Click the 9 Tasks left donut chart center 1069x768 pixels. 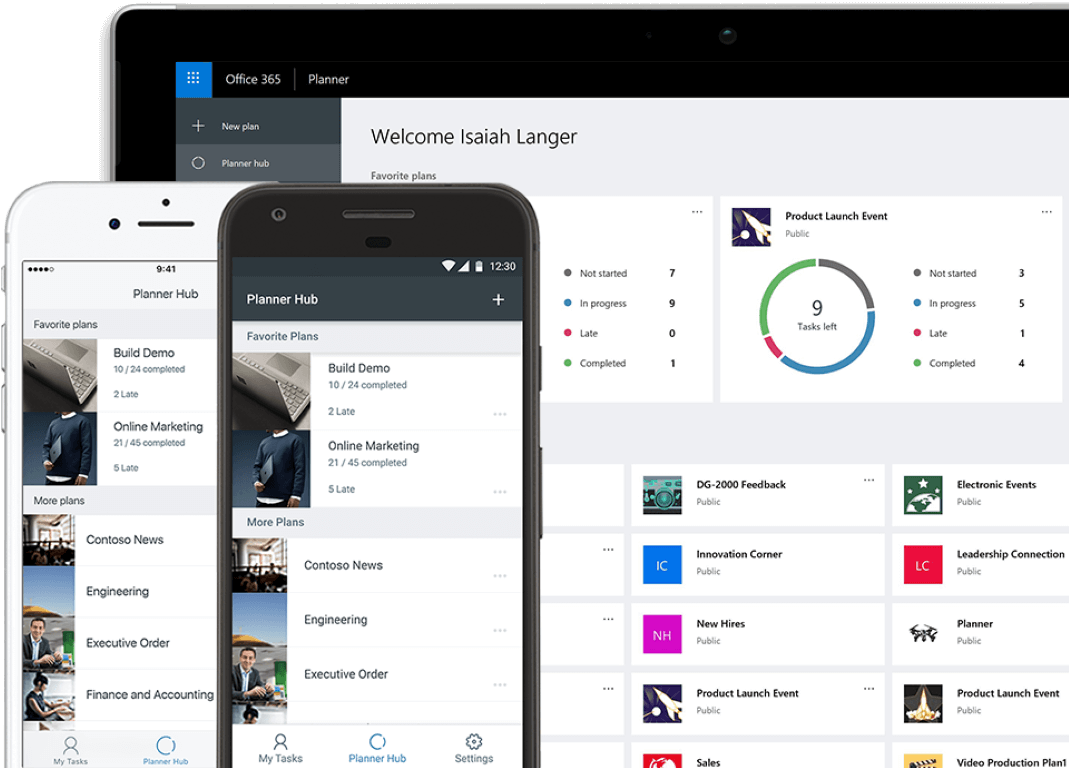pos(817,315)
